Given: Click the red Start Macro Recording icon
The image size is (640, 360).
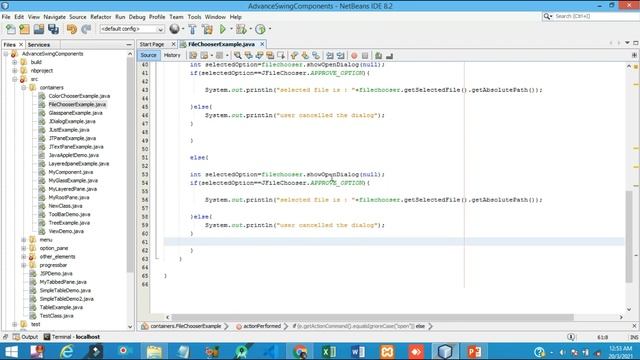Looking at the screenshot, I should coord(354,56).
